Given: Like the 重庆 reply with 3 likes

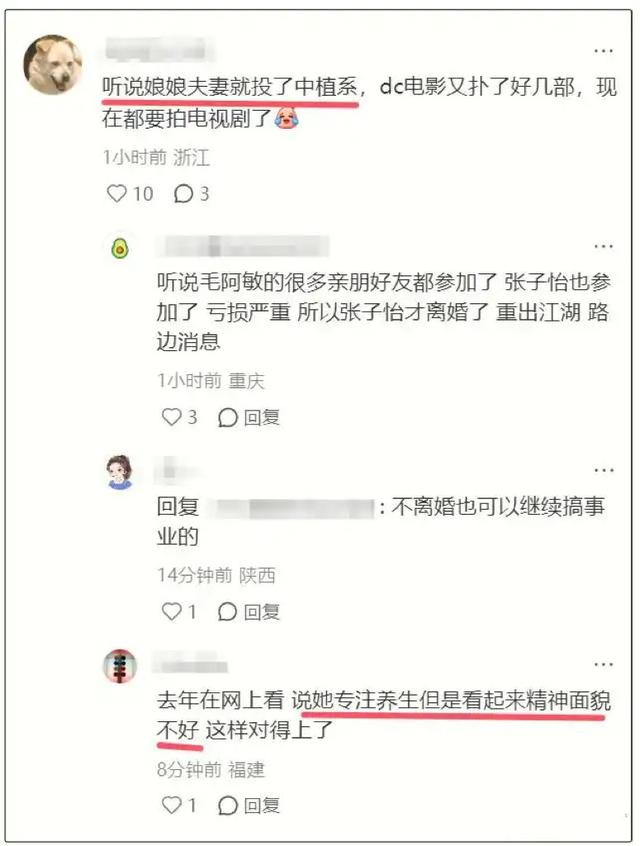Looking at the screenshot, I should point(172,417).
